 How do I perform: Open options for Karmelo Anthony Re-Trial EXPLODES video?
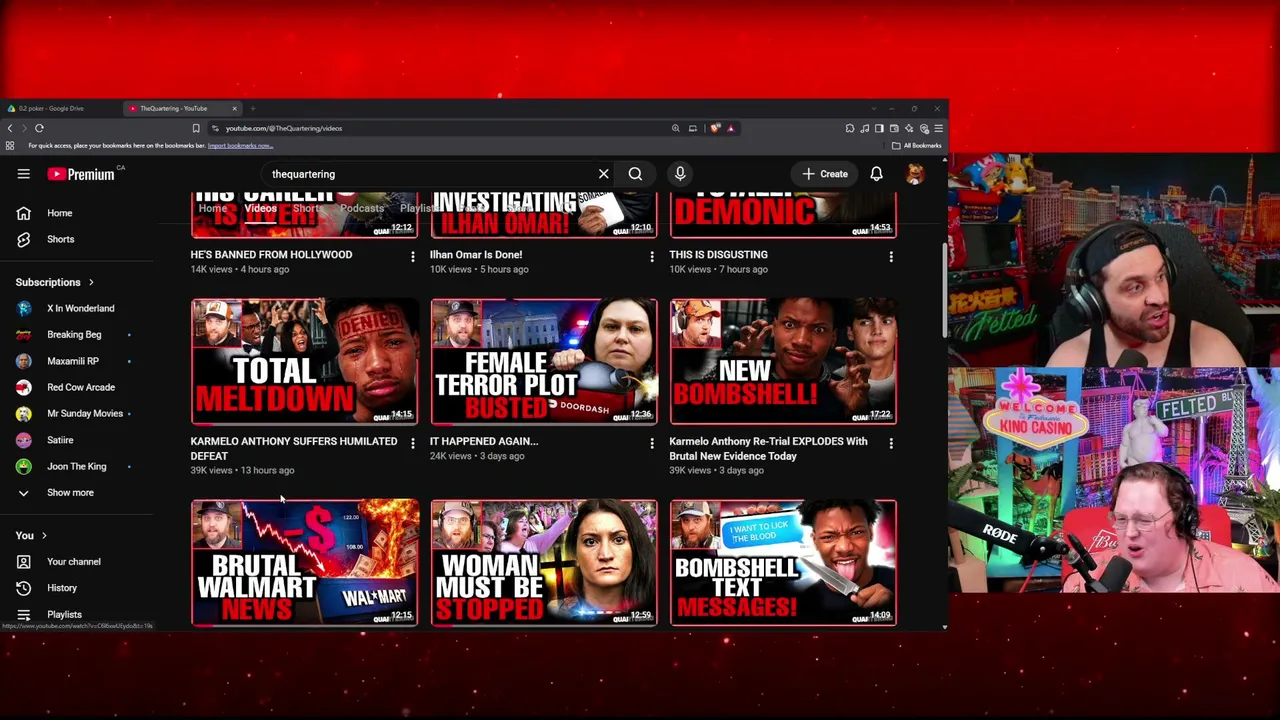(891, 443)
